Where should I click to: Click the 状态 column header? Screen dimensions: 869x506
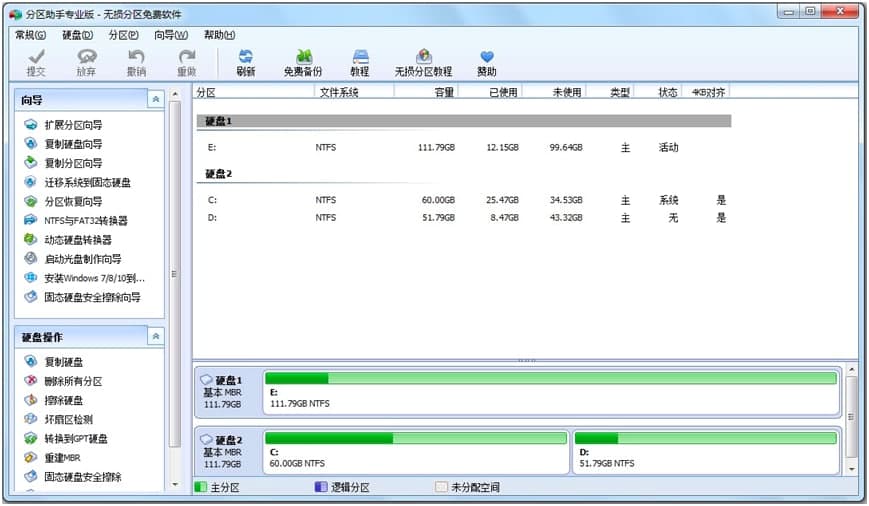coord(658,92)
